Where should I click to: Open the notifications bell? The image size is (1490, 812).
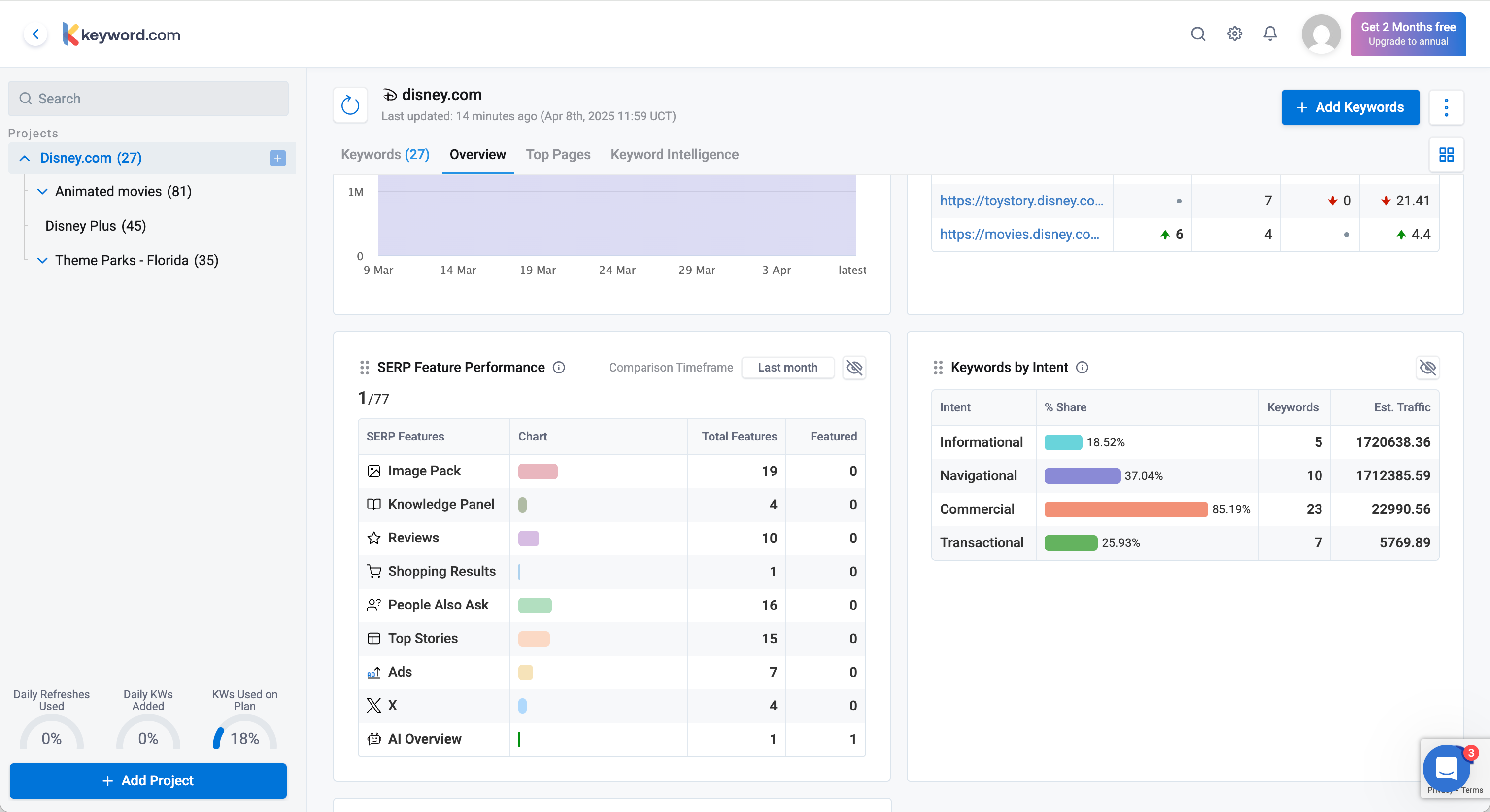tap(1270, 34)
